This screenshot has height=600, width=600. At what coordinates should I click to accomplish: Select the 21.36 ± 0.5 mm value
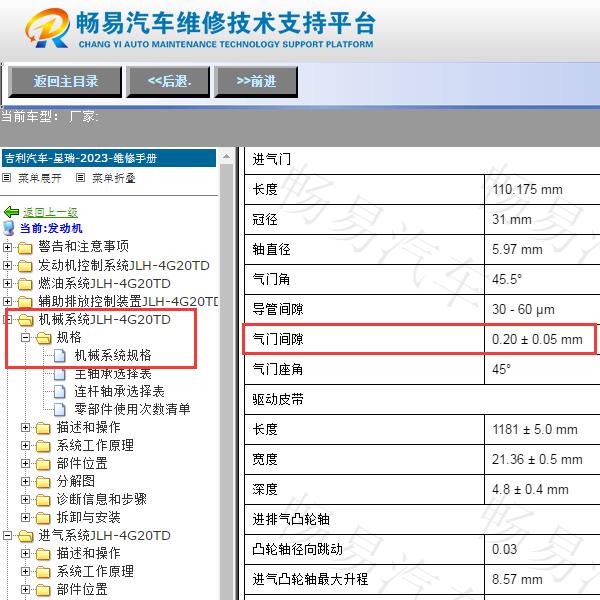(x=537, y=459)
